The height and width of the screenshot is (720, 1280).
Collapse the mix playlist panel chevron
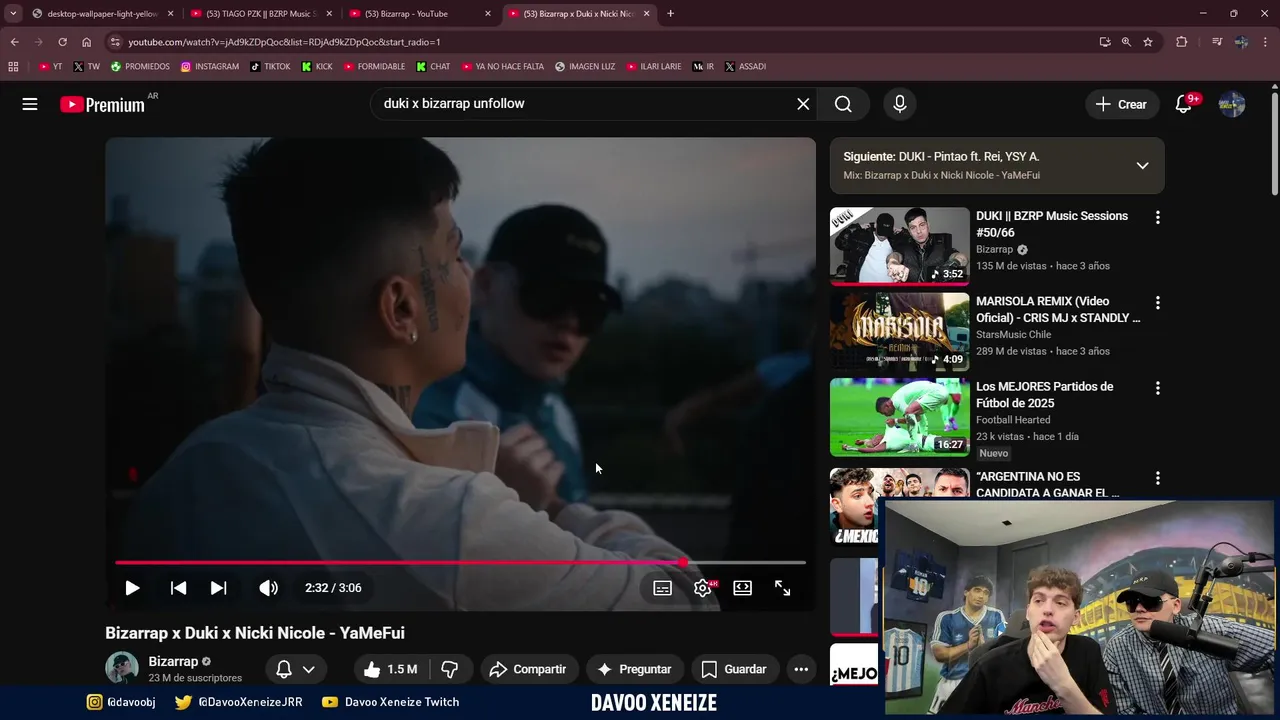click(x=1142, y=166)
